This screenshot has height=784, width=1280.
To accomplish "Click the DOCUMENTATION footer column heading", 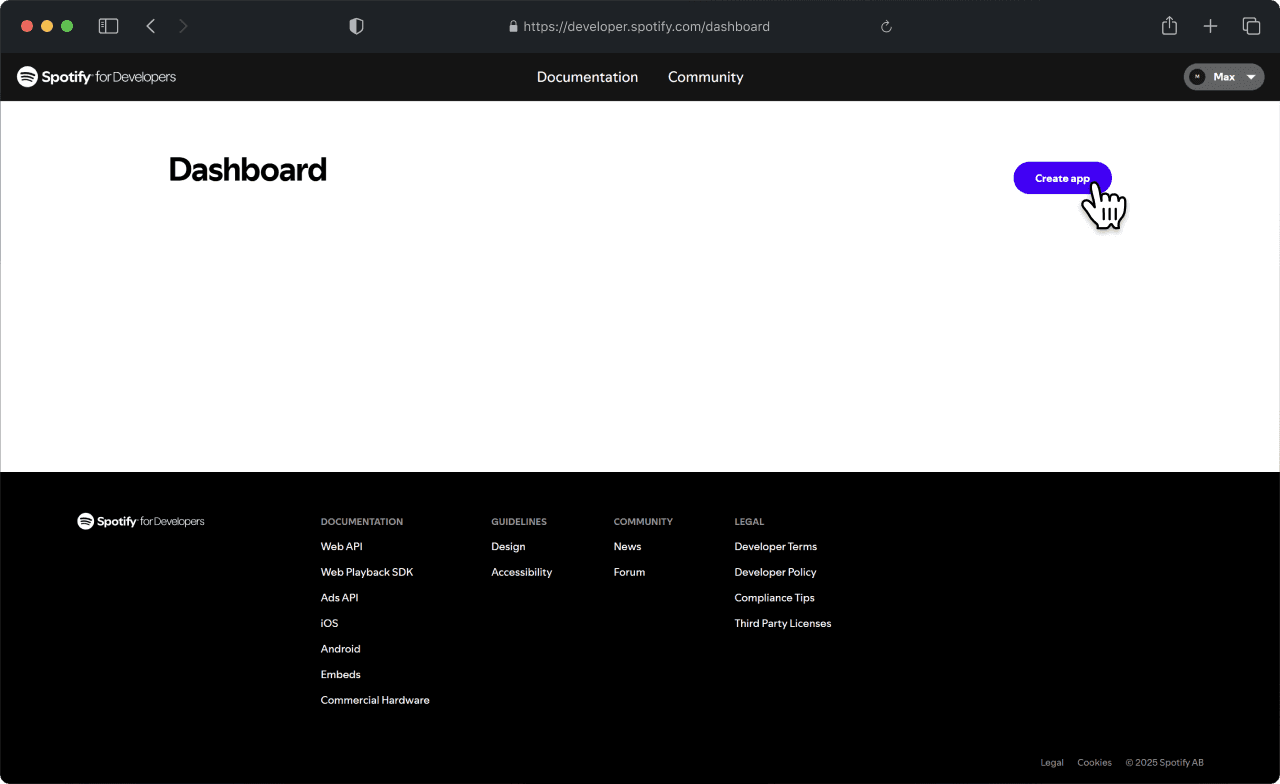I will click(x=362, y=522).
